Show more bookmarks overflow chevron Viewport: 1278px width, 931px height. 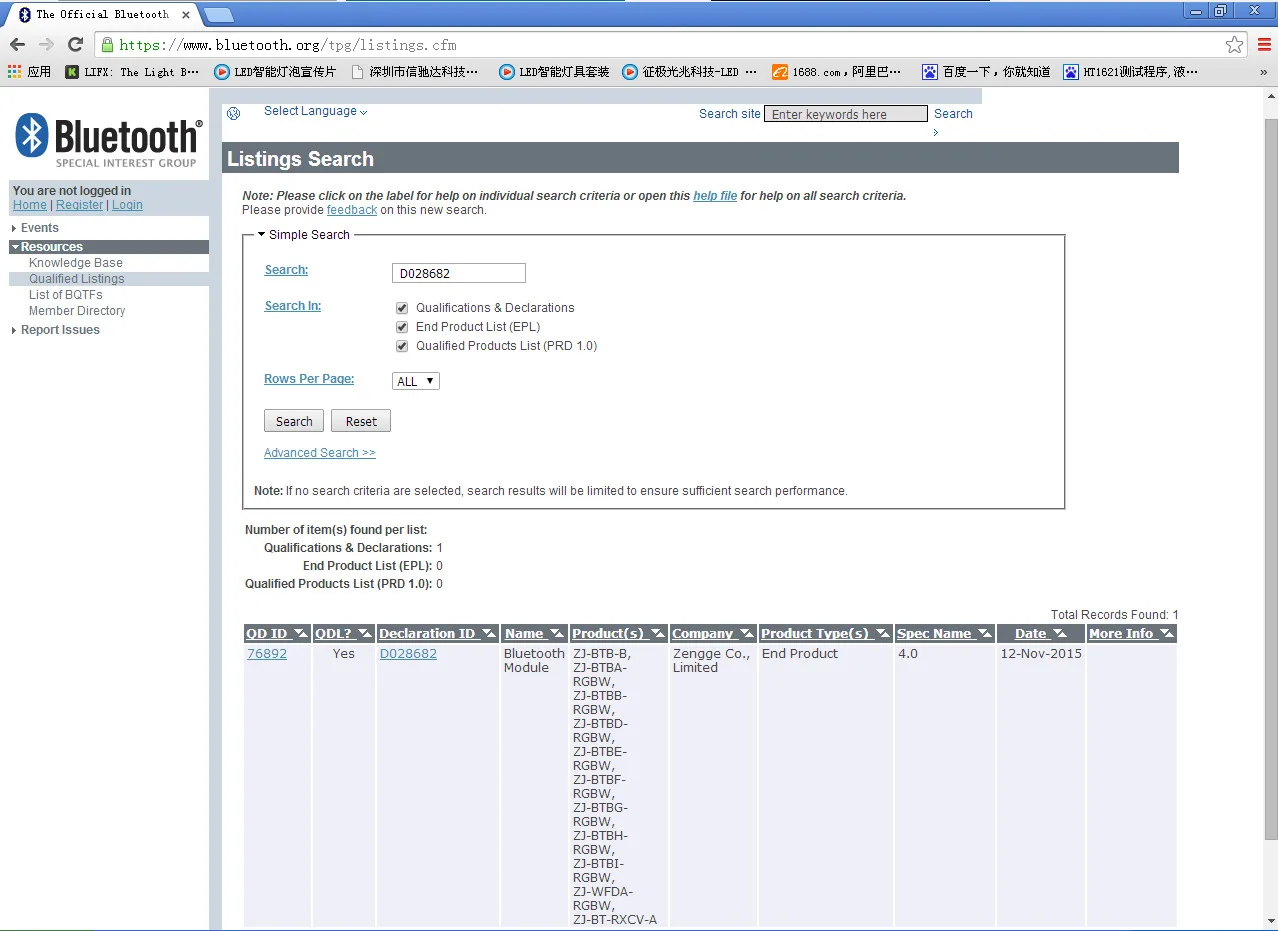1264,72
